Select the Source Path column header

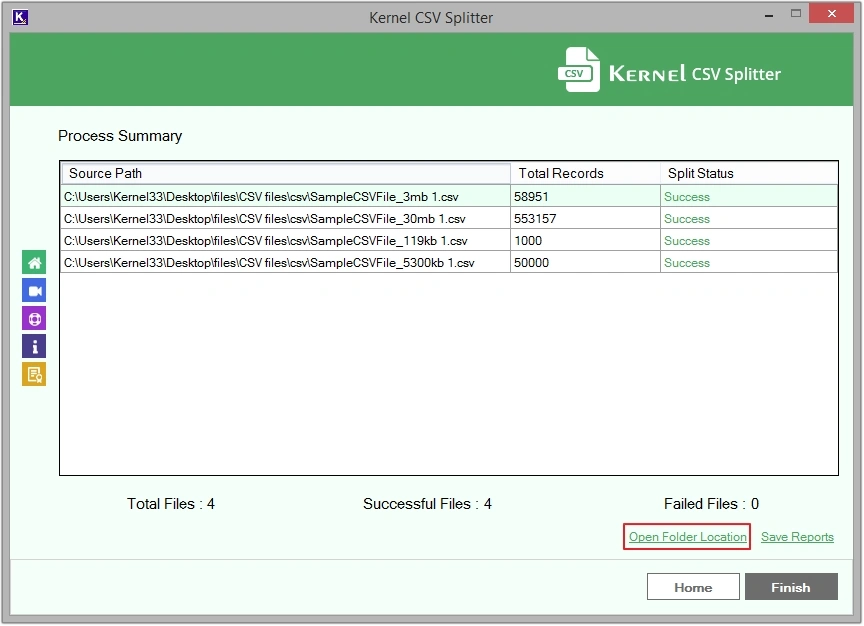[285, 174]
